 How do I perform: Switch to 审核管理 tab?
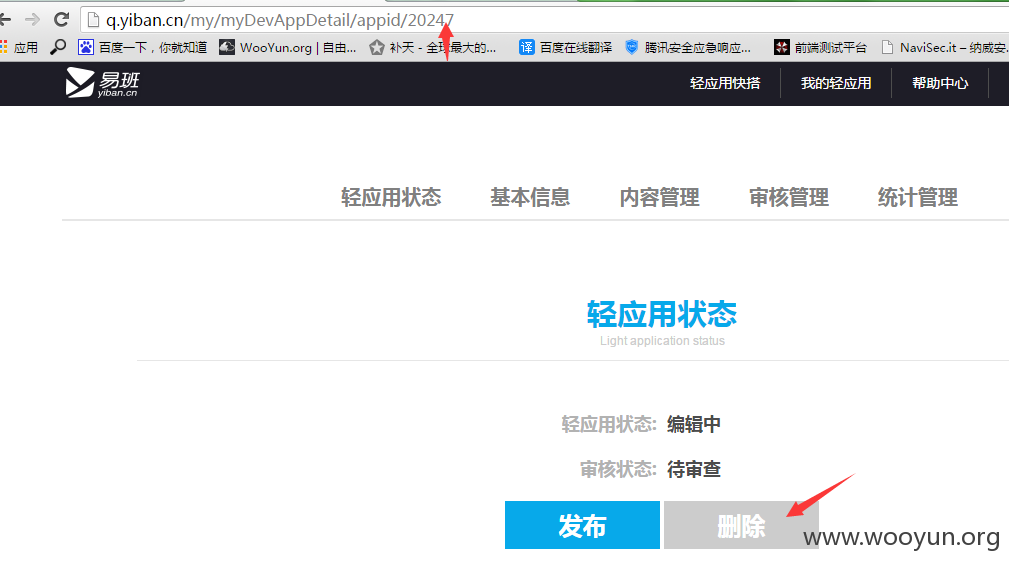click(789, 197)
